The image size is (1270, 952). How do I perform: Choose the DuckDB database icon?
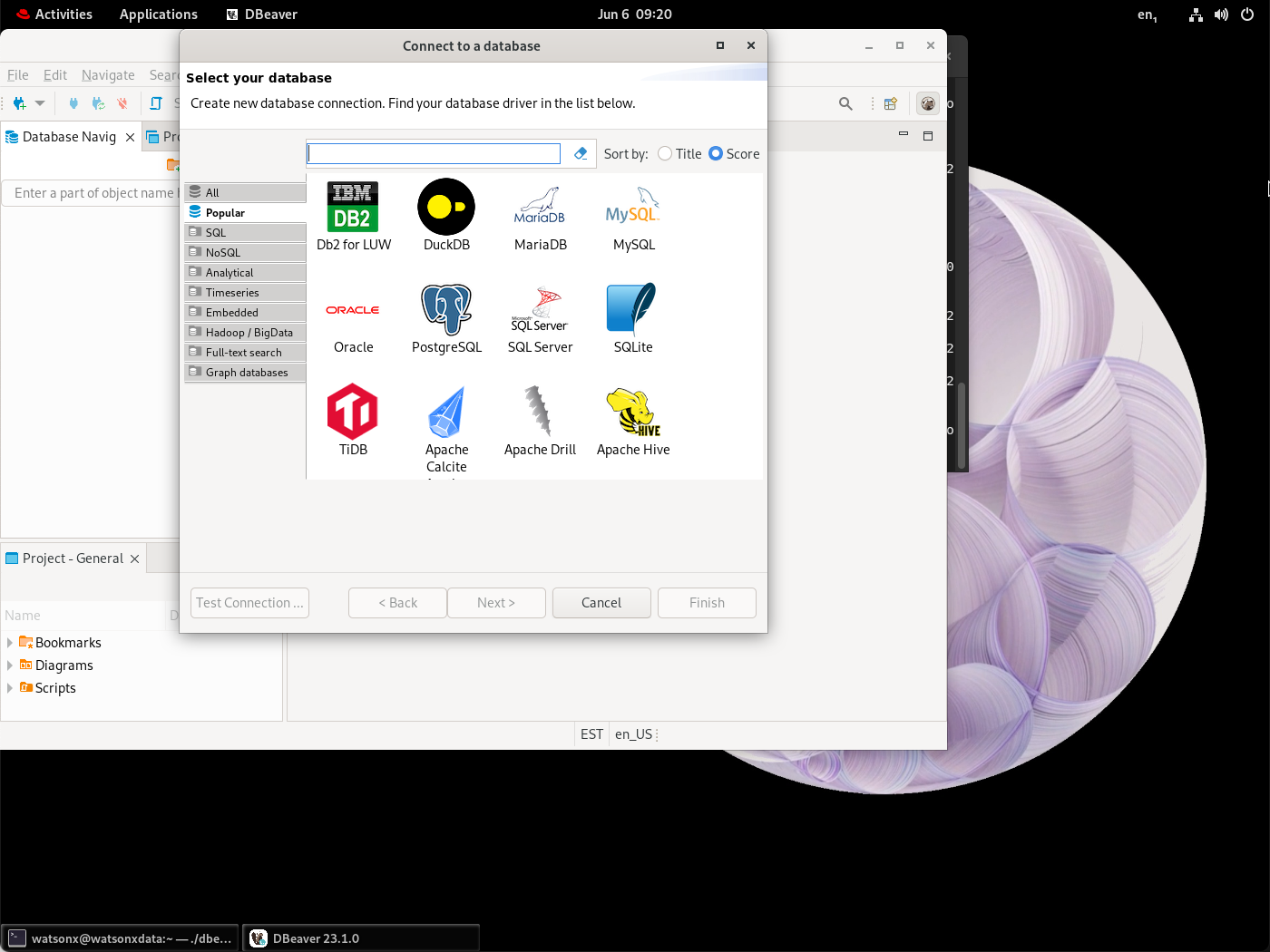coord(446,207)
